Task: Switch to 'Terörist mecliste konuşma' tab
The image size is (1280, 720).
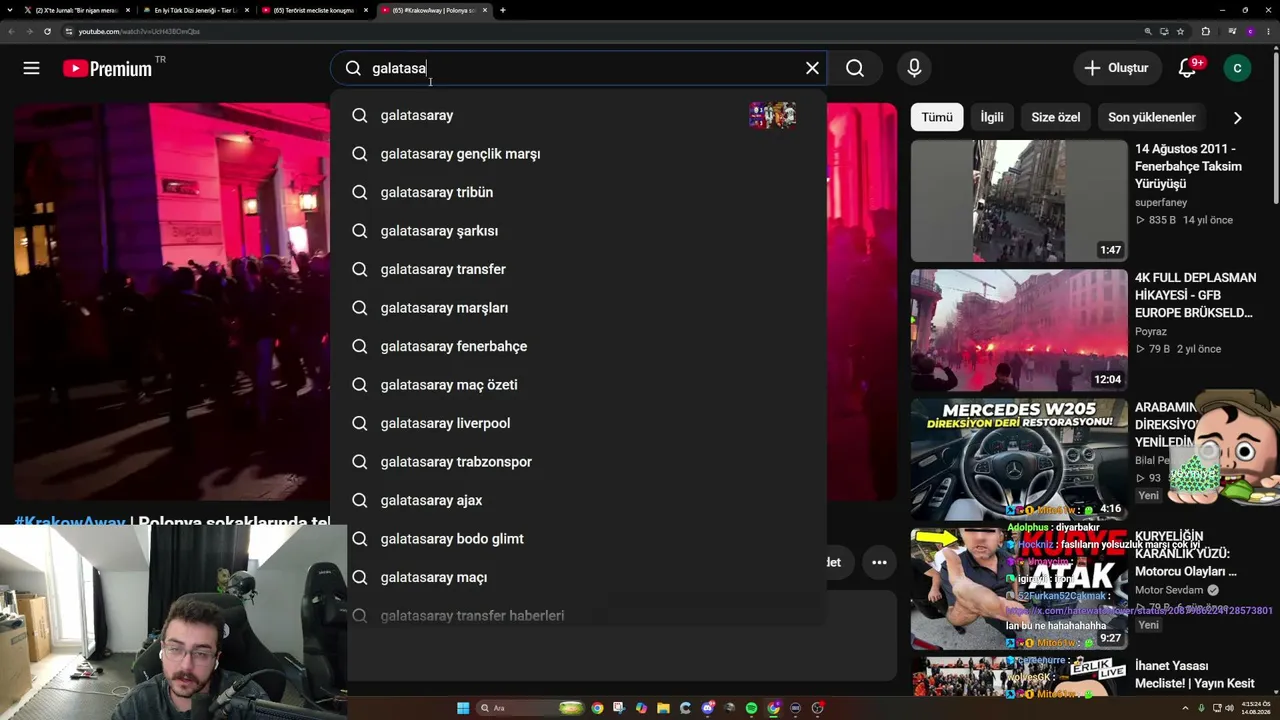Action: pyautogui.click(x=314, y=10)
